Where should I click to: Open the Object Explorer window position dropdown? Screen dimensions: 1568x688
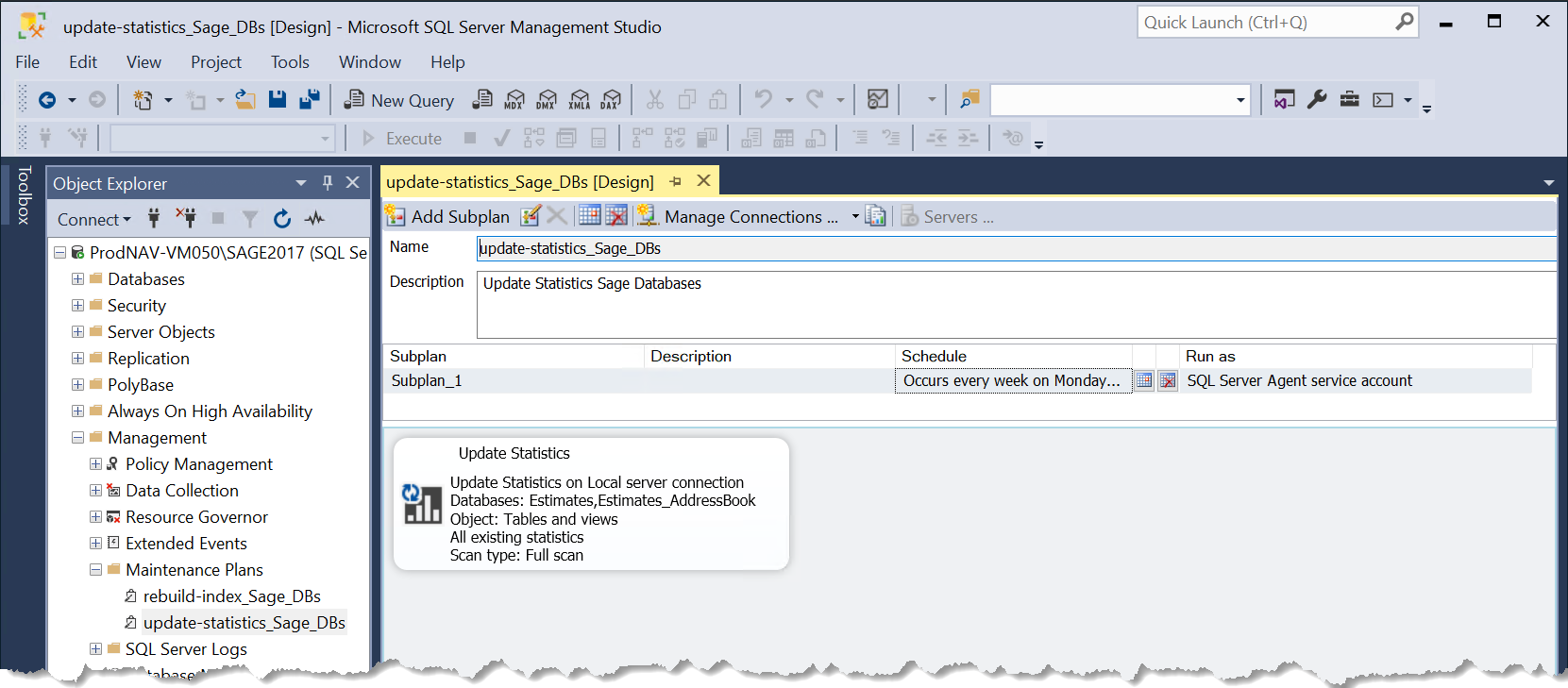click(x=301, y=183)
